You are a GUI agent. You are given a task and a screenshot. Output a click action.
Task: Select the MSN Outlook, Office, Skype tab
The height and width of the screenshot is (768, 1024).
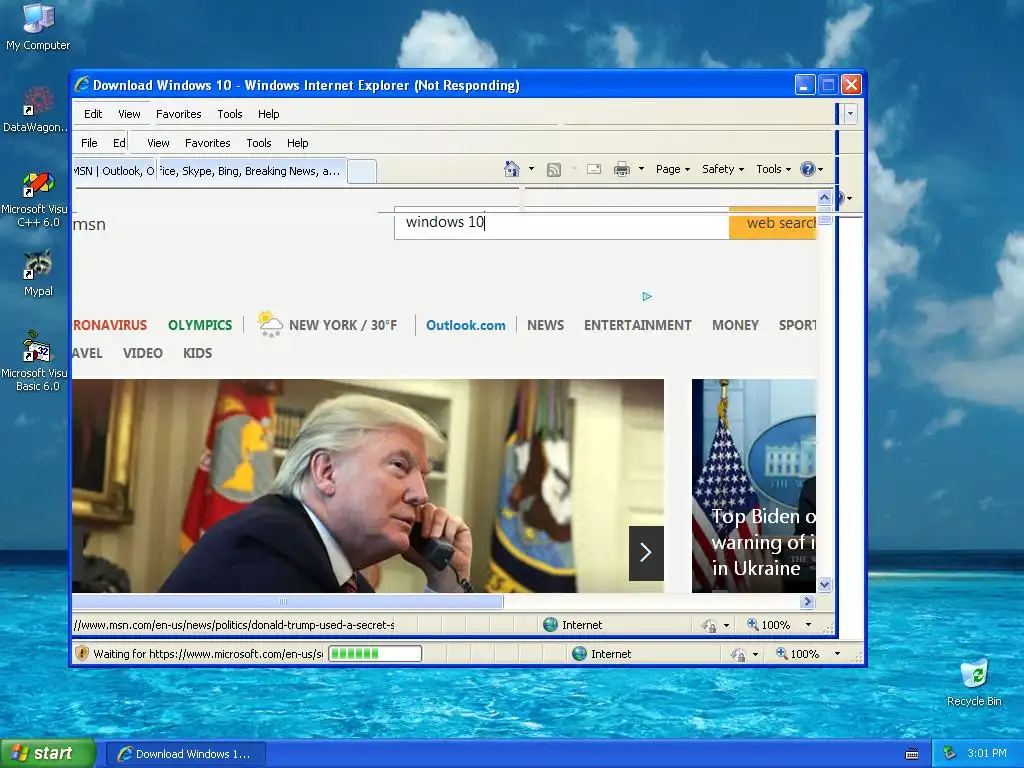click(209, 171)
